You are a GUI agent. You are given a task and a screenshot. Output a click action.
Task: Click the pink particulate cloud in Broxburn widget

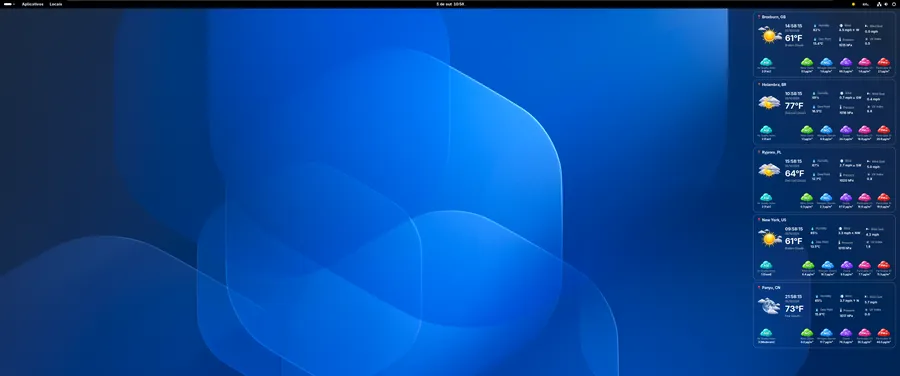(865, 62)
